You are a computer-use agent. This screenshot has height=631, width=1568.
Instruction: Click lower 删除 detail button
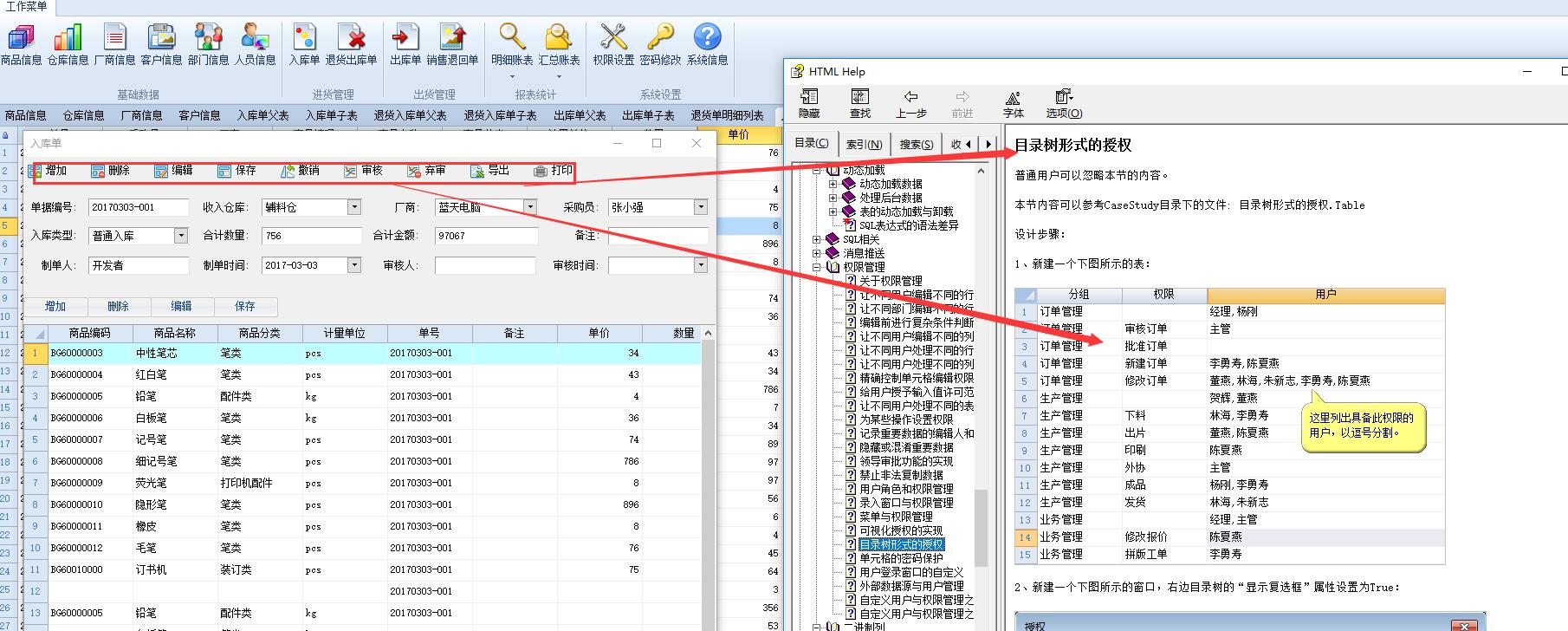tap(119, 306)
